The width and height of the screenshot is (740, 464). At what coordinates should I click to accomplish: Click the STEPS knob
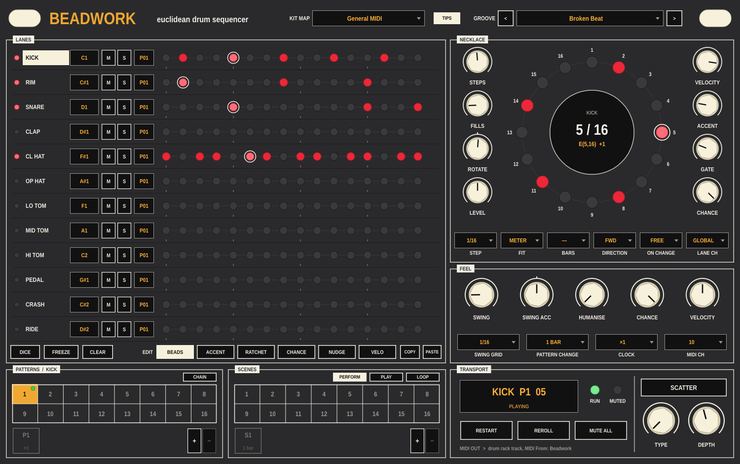click(x=477, y=61)
